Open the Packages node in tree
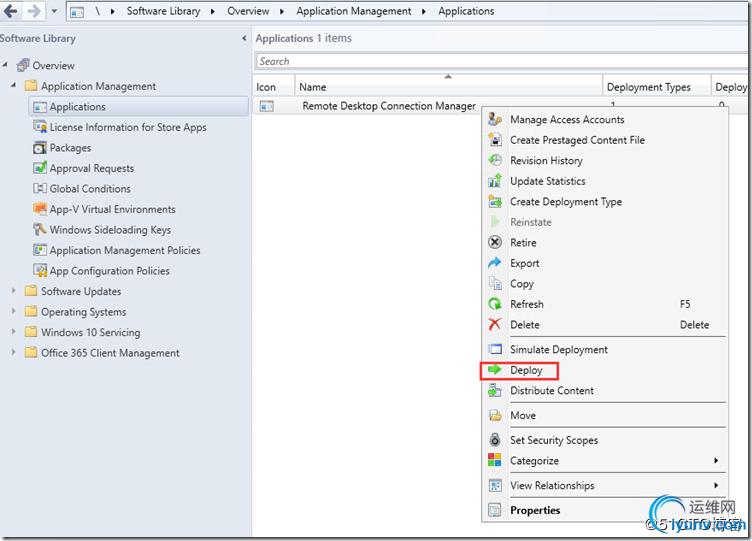The width and height of the screenshot is (752, 541). click(x=70, y=148)
